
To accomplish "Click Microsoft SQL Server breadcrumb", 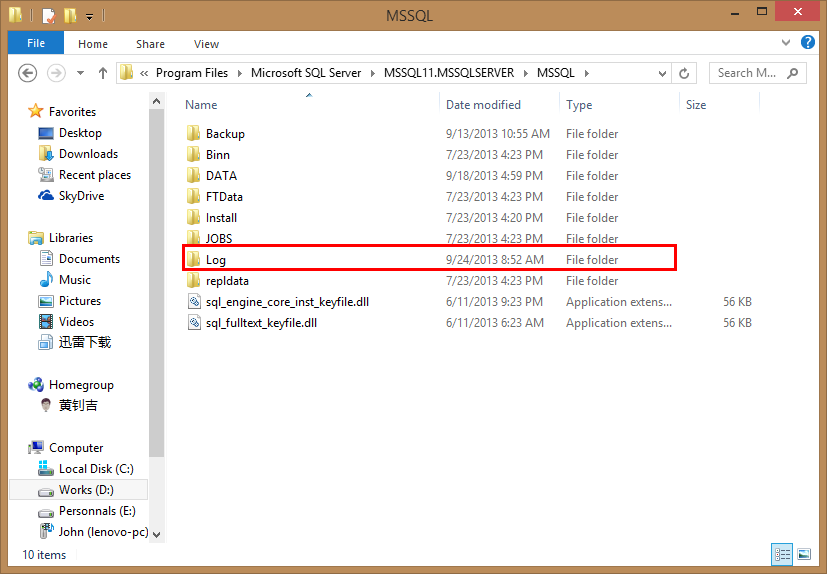I will coord(306,73).
